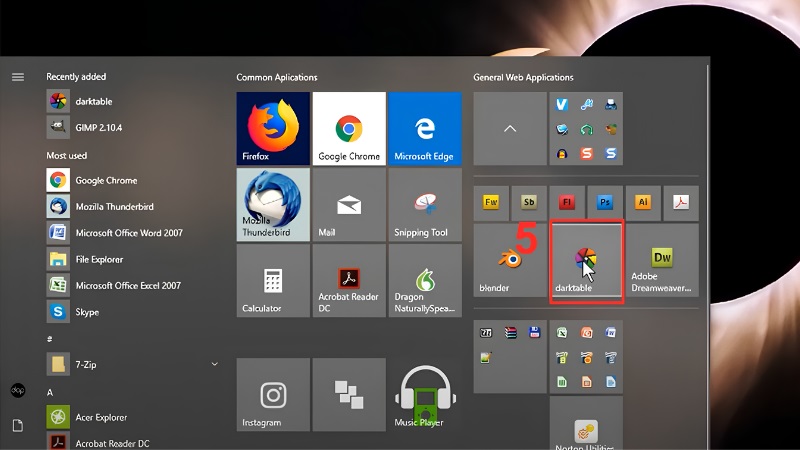Click the Recently added heading
The image size is (800, 450).
point(76,77)
